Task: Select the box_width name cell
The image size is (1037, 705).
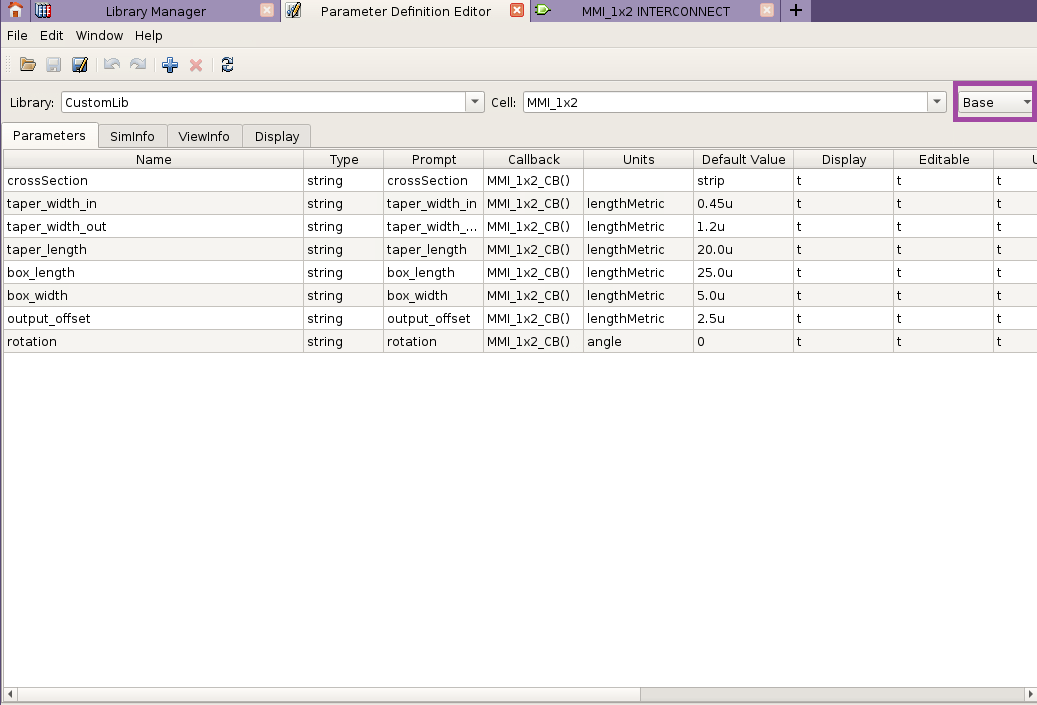Action: pos(153,296)
